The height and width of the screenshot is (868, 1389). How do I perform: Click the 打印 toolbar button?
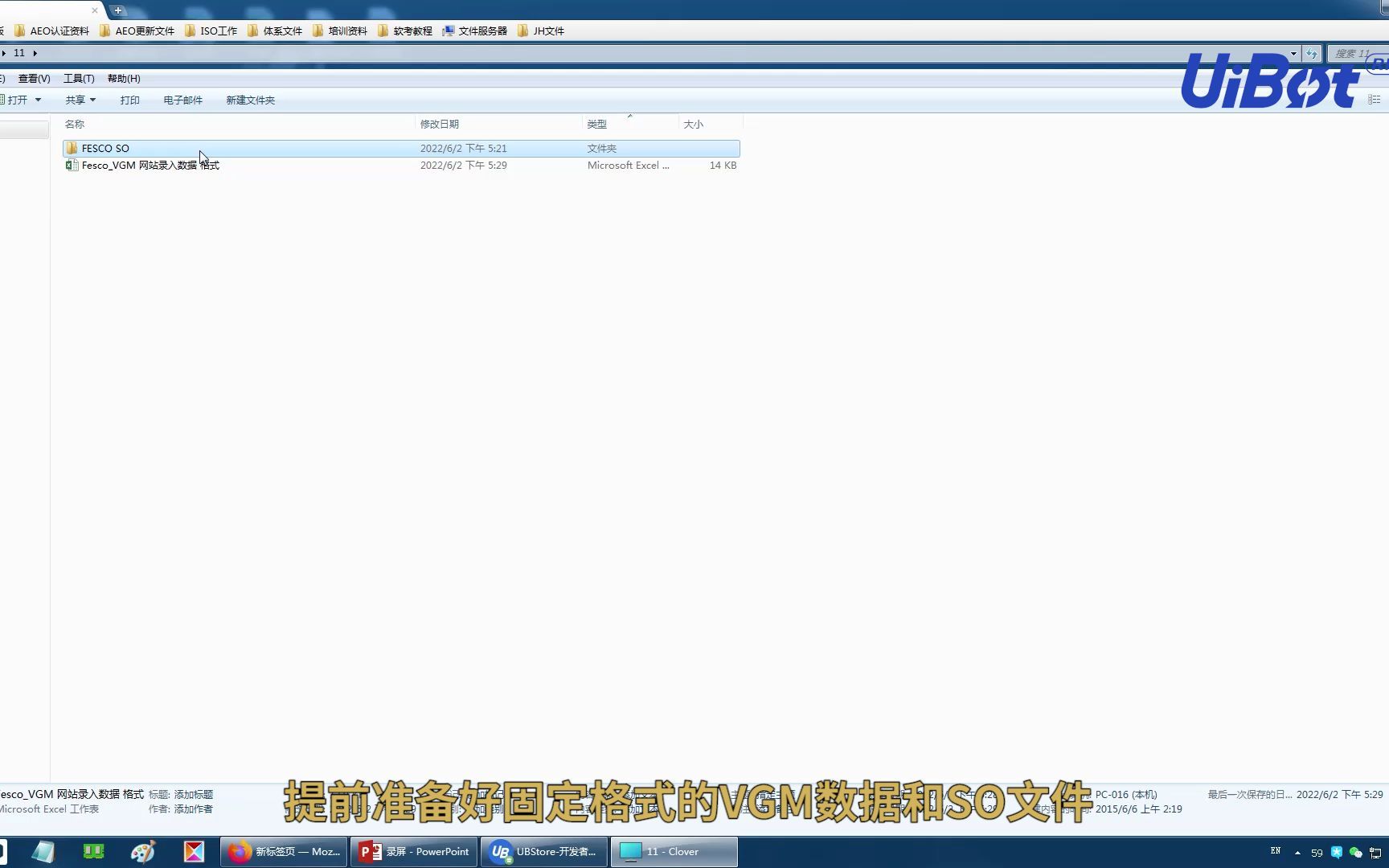point(129,100)
